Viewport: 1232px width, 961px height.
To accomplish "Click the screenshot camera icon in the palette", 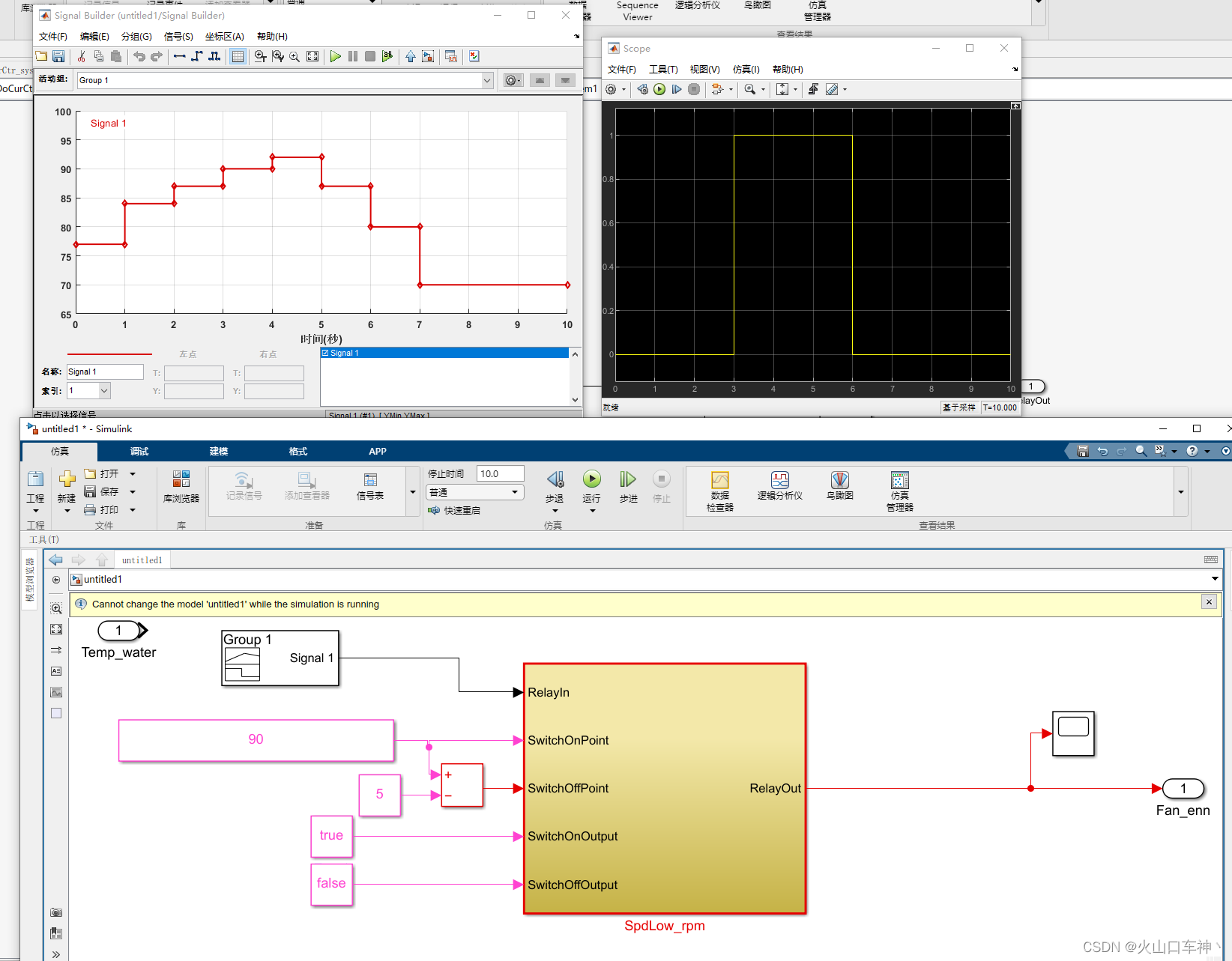I will point(56,912).
